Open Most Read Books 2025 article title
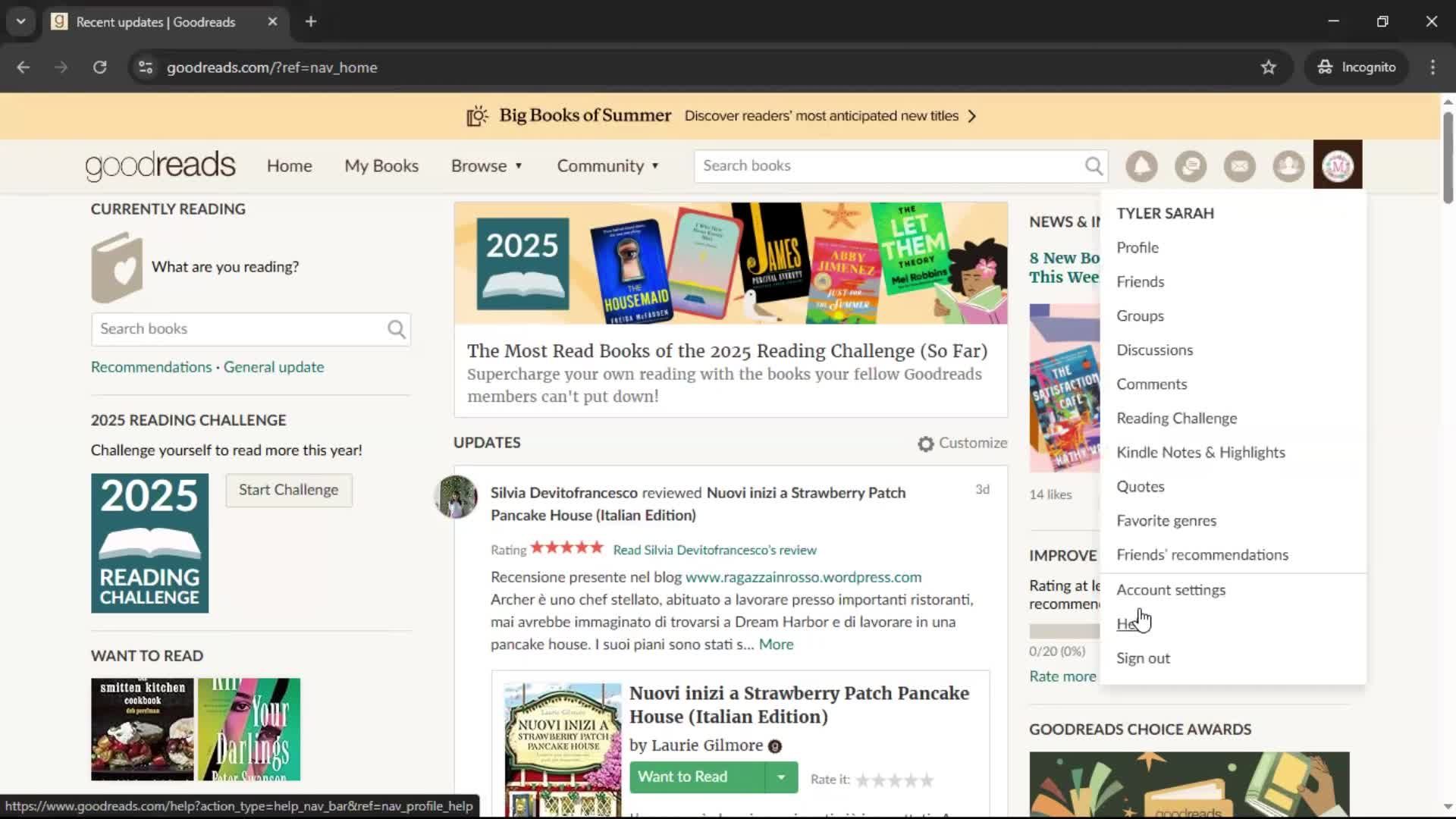Viewport: 1456px width, 819px height. [727, 351]
